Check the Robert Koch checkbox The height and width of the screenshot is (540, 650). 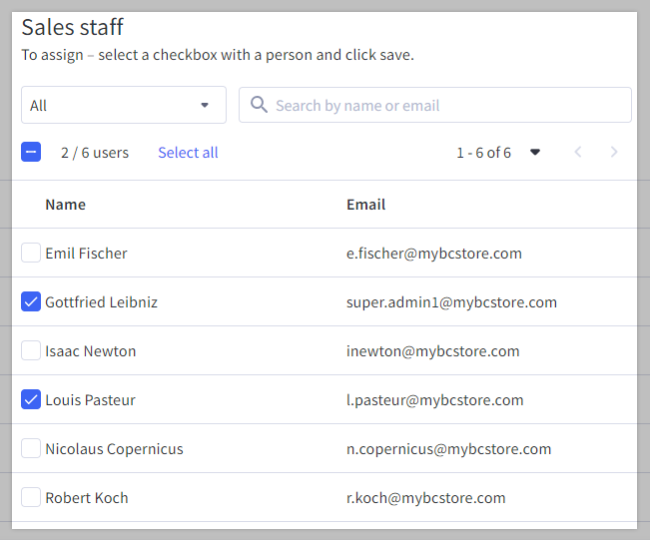[31, 497]
